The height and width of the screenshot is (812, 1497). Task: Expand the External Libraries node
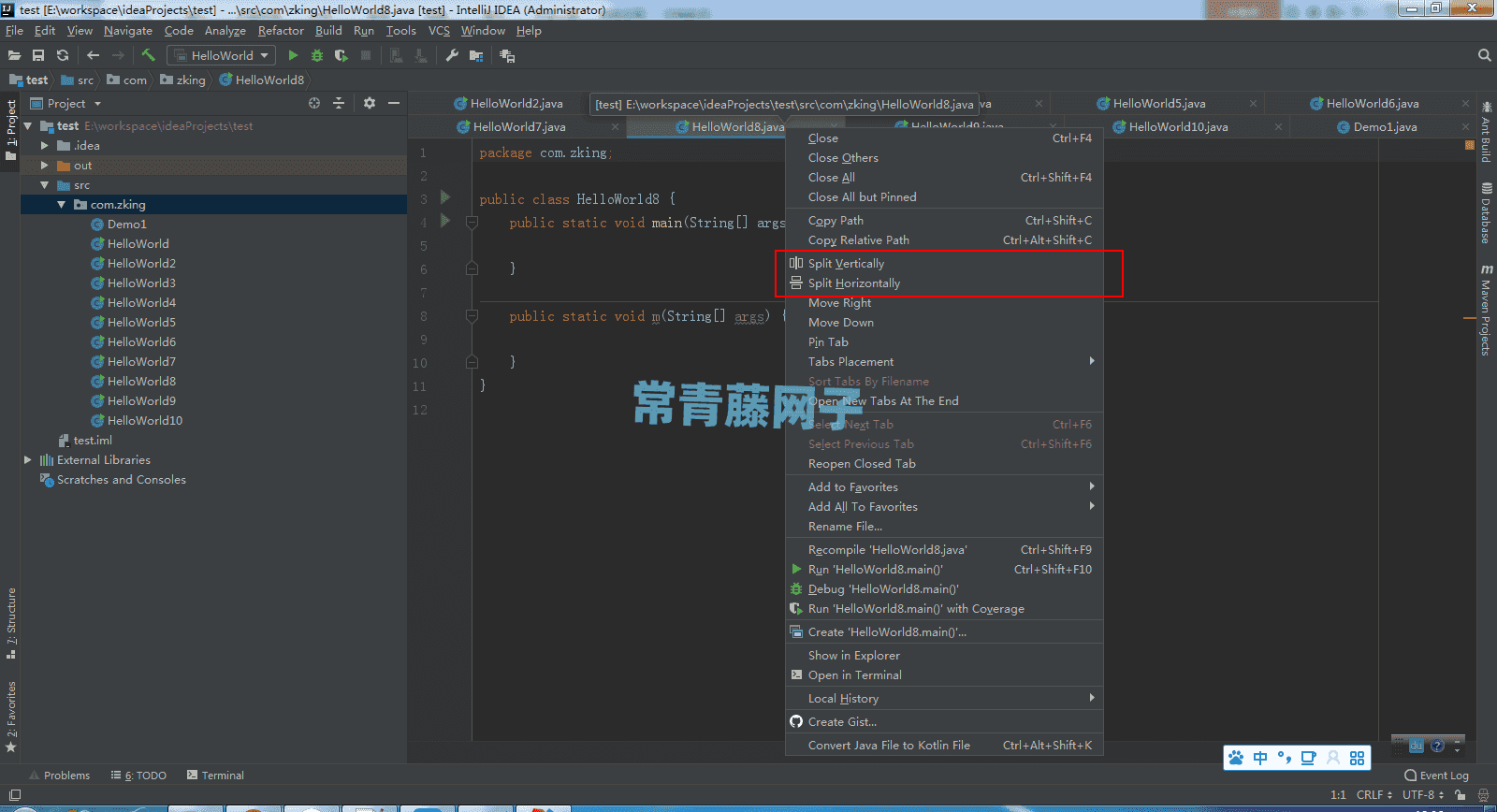pyautogui.click(x=28, y=460)
